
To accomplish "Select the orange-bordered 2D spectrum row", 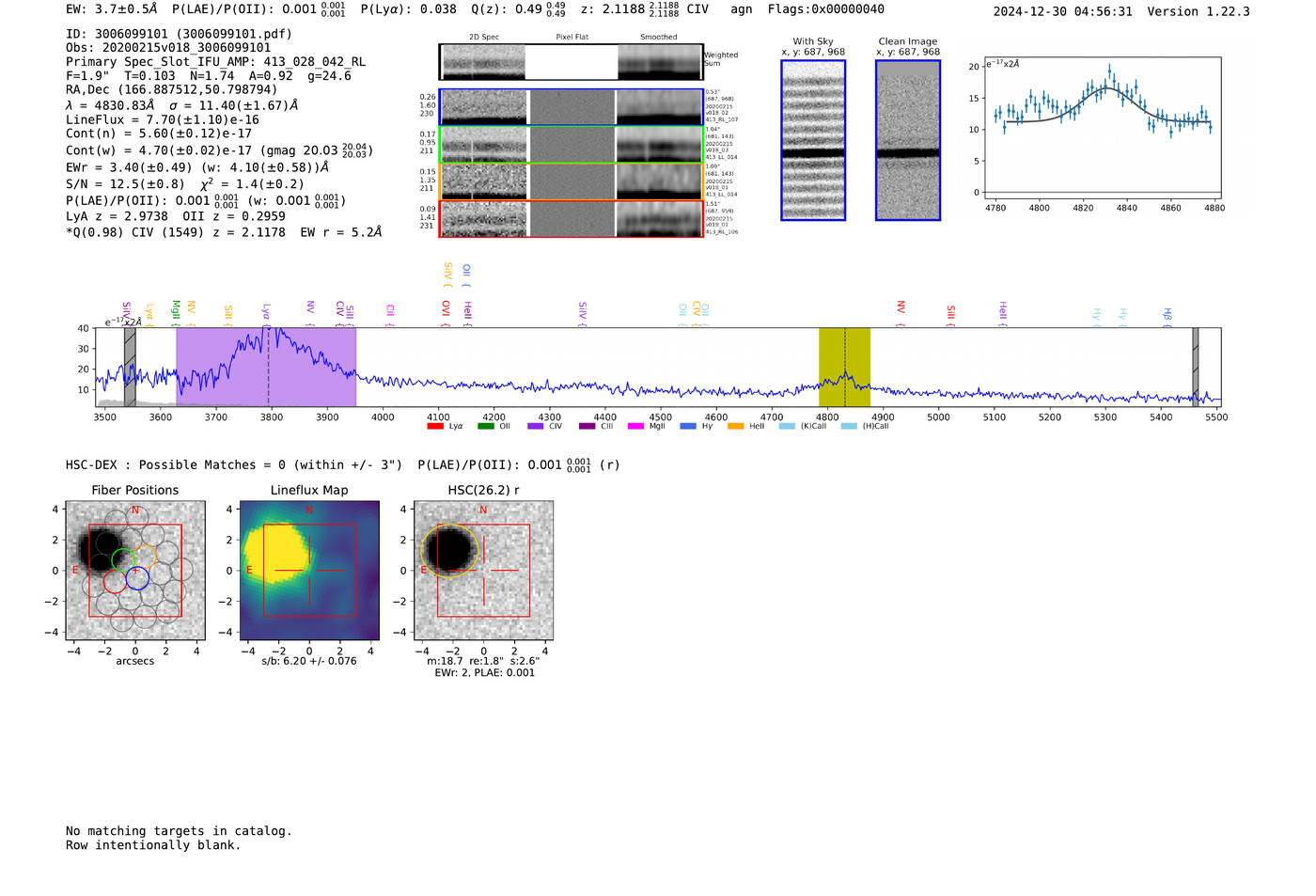I will point(572,181).
